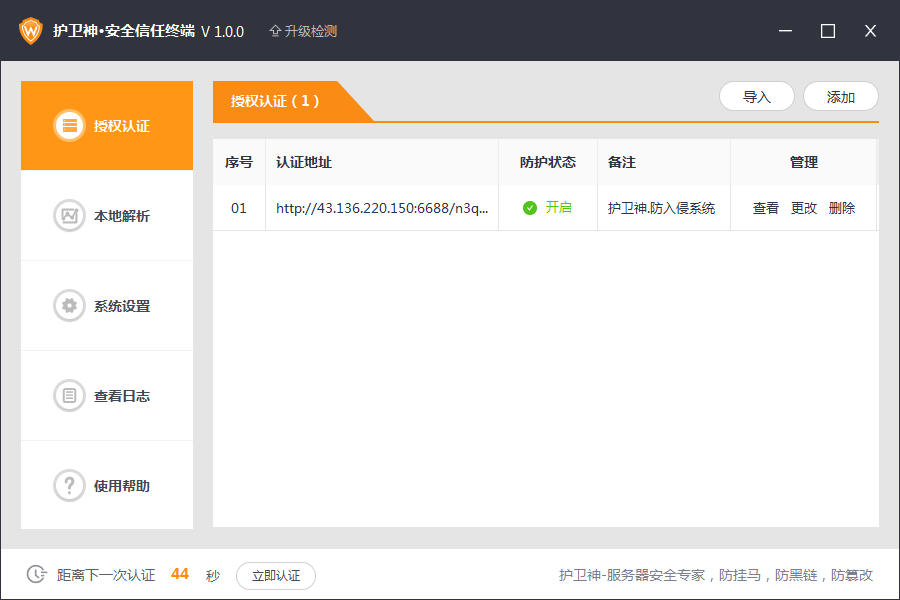Click the upgrade arrow icon in title bar
Image resolution: width=900 pixels, height=600 pixels.
(x=275, y=31)
